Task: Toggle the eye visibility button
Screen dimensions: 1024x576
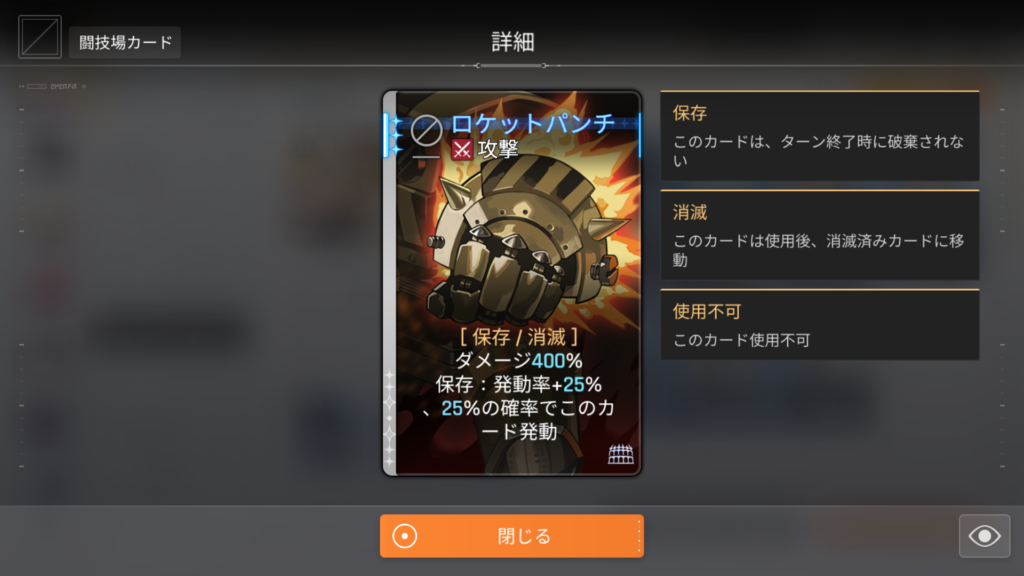Action: click(x=984, y=536)
